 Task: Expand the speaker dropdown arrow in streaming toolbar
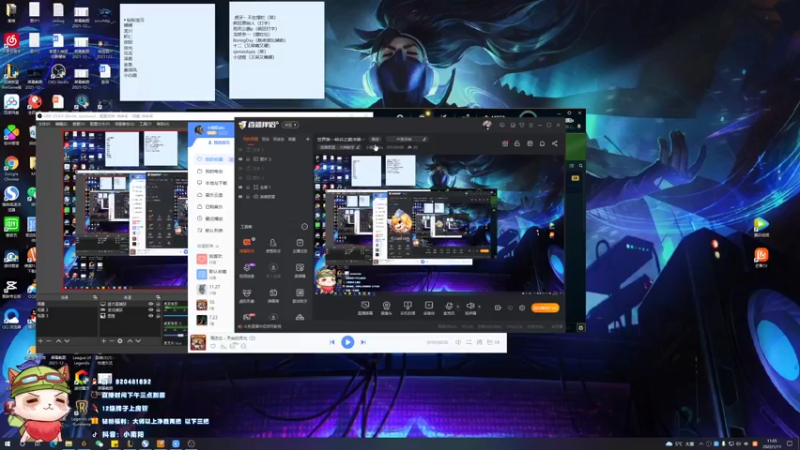point(479,306)
